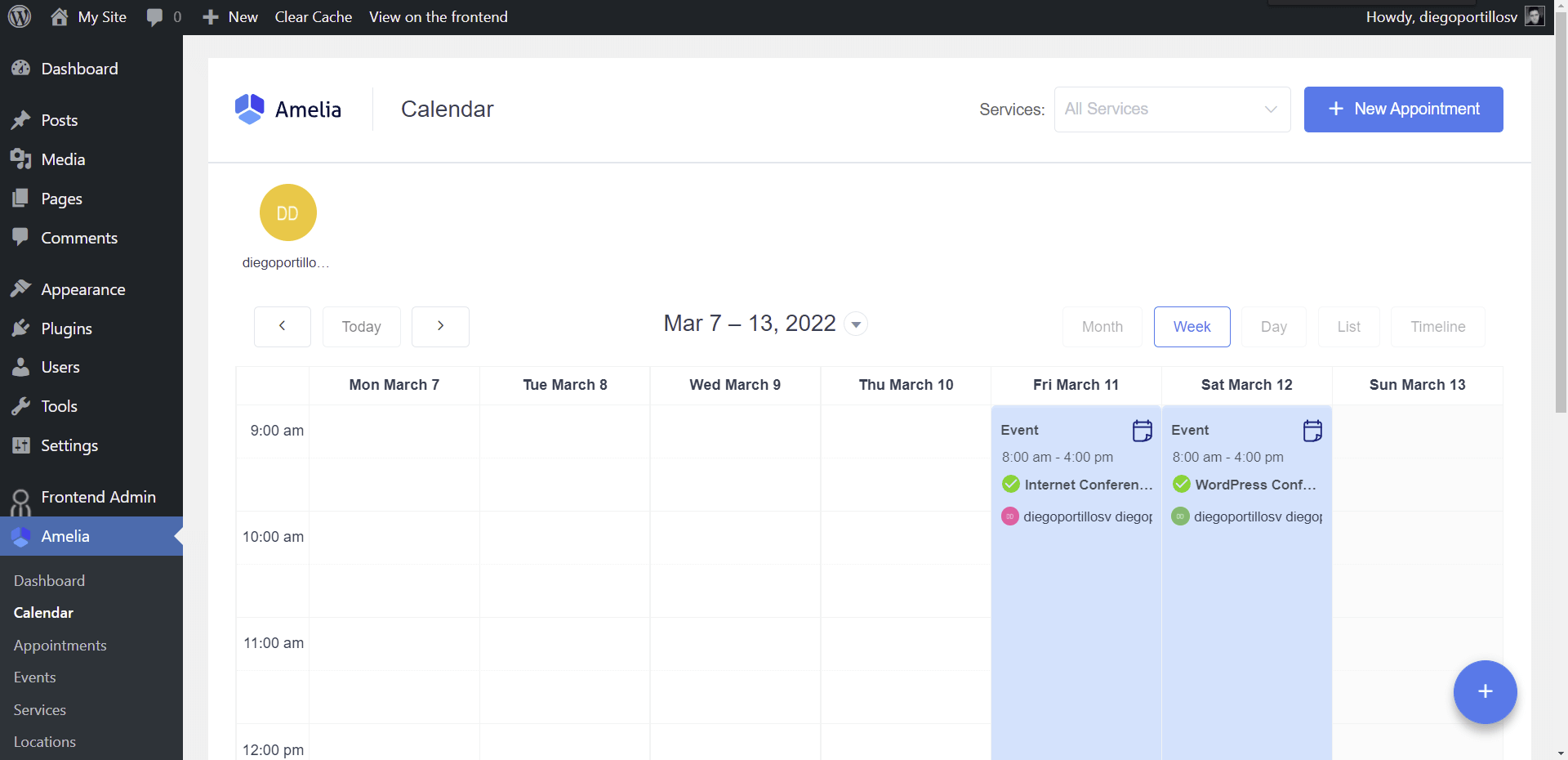Select the DD employee avatar filter

coord(287,213)
